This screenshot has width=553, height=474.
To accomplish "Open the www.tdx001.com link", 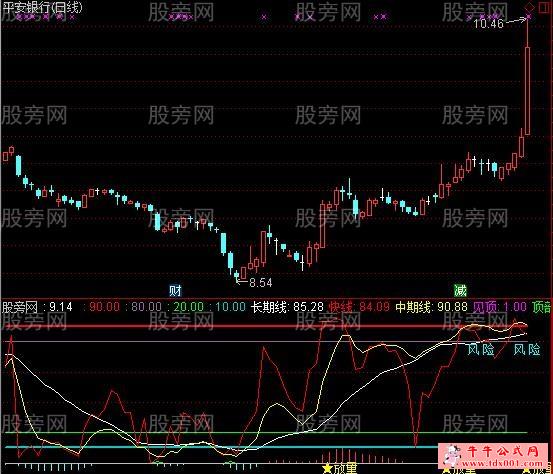I will tap(503, 463).
